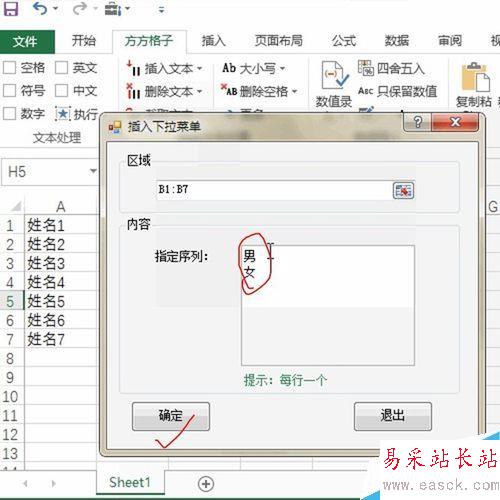Screen dimensions: 500x500
Task: Switch to the 数据 tab
Action: 397,41
